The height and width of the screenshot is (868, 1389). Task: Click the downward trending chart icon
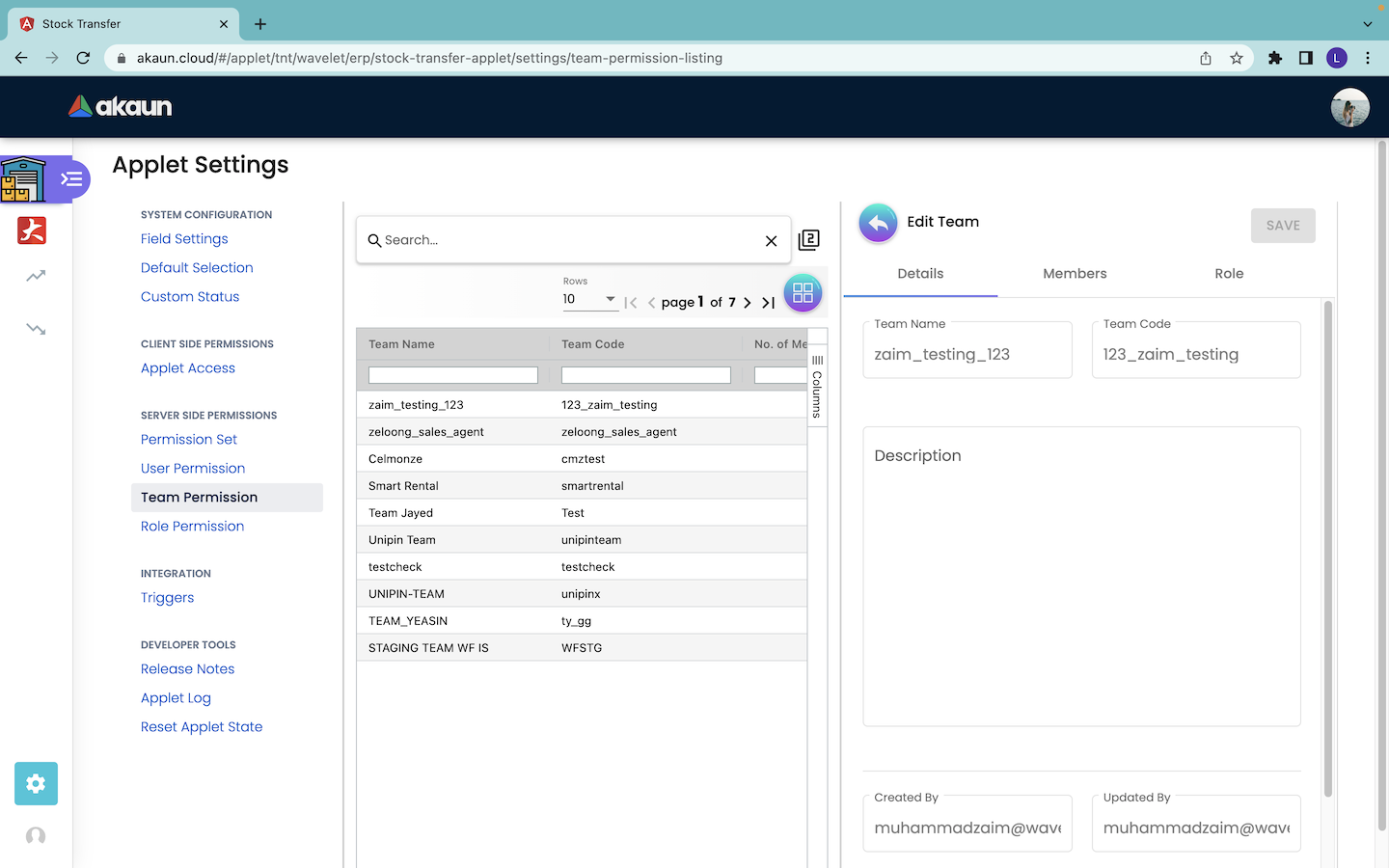point(36,329)
